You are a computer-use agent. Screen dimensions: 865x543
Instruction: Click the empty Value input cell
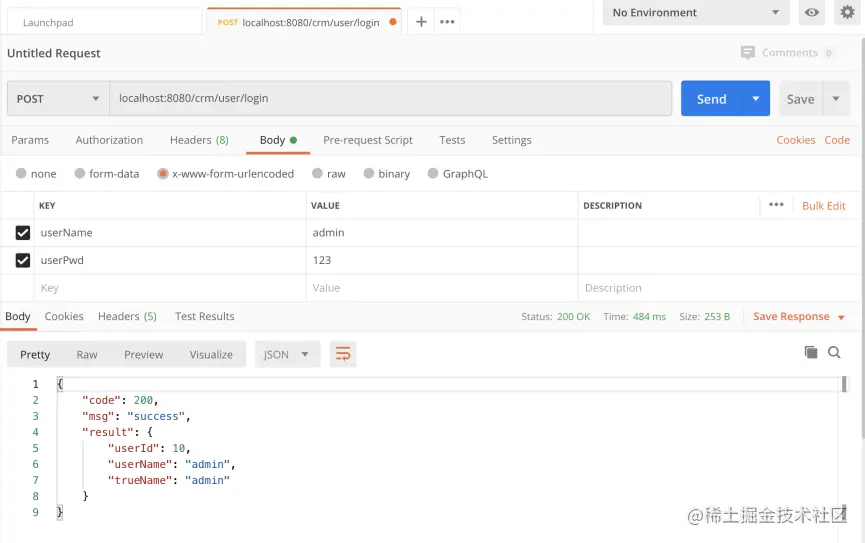(x=442, y=288)
